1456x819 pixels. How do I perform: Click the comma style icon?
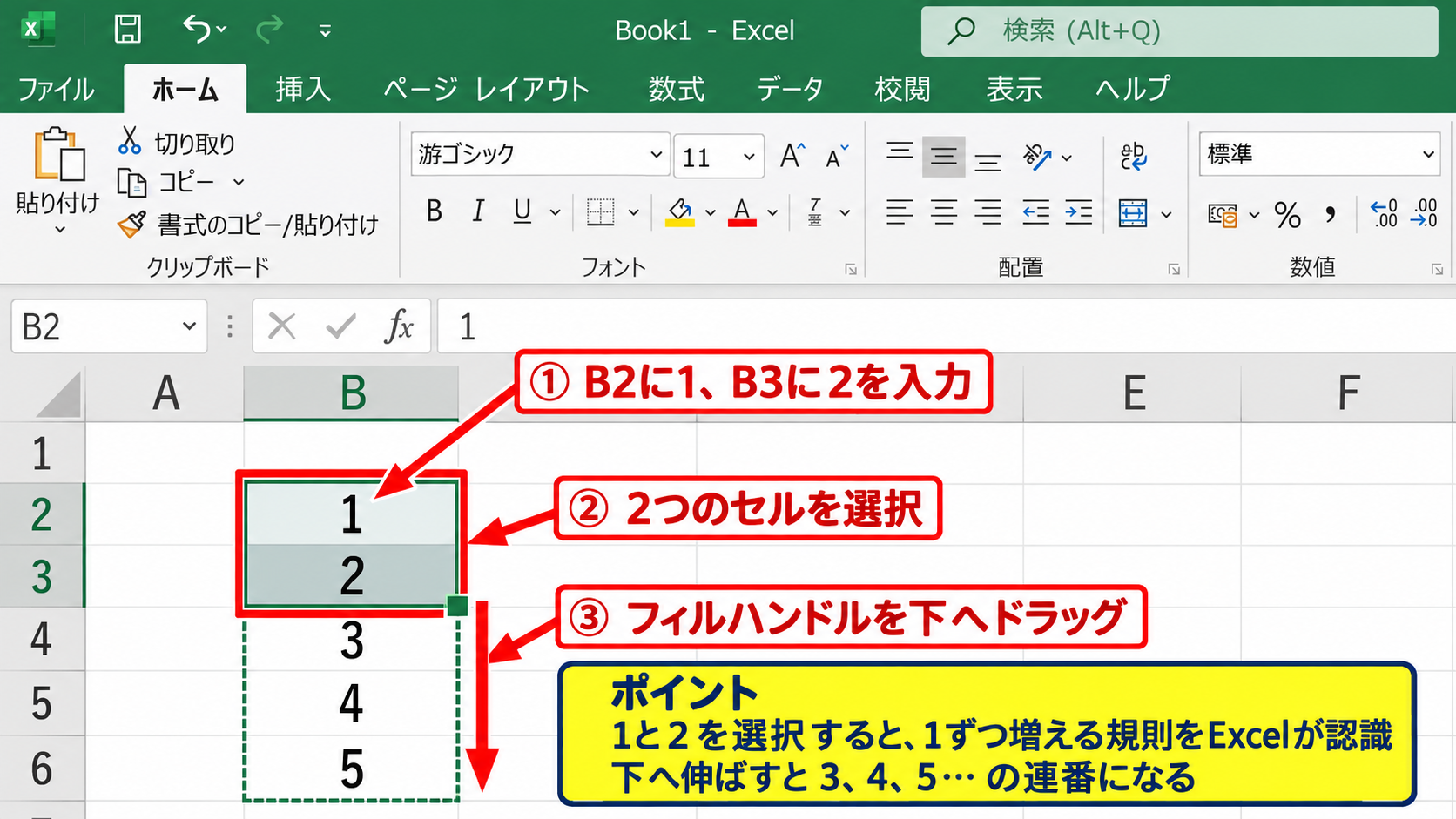pos(1330,214)
